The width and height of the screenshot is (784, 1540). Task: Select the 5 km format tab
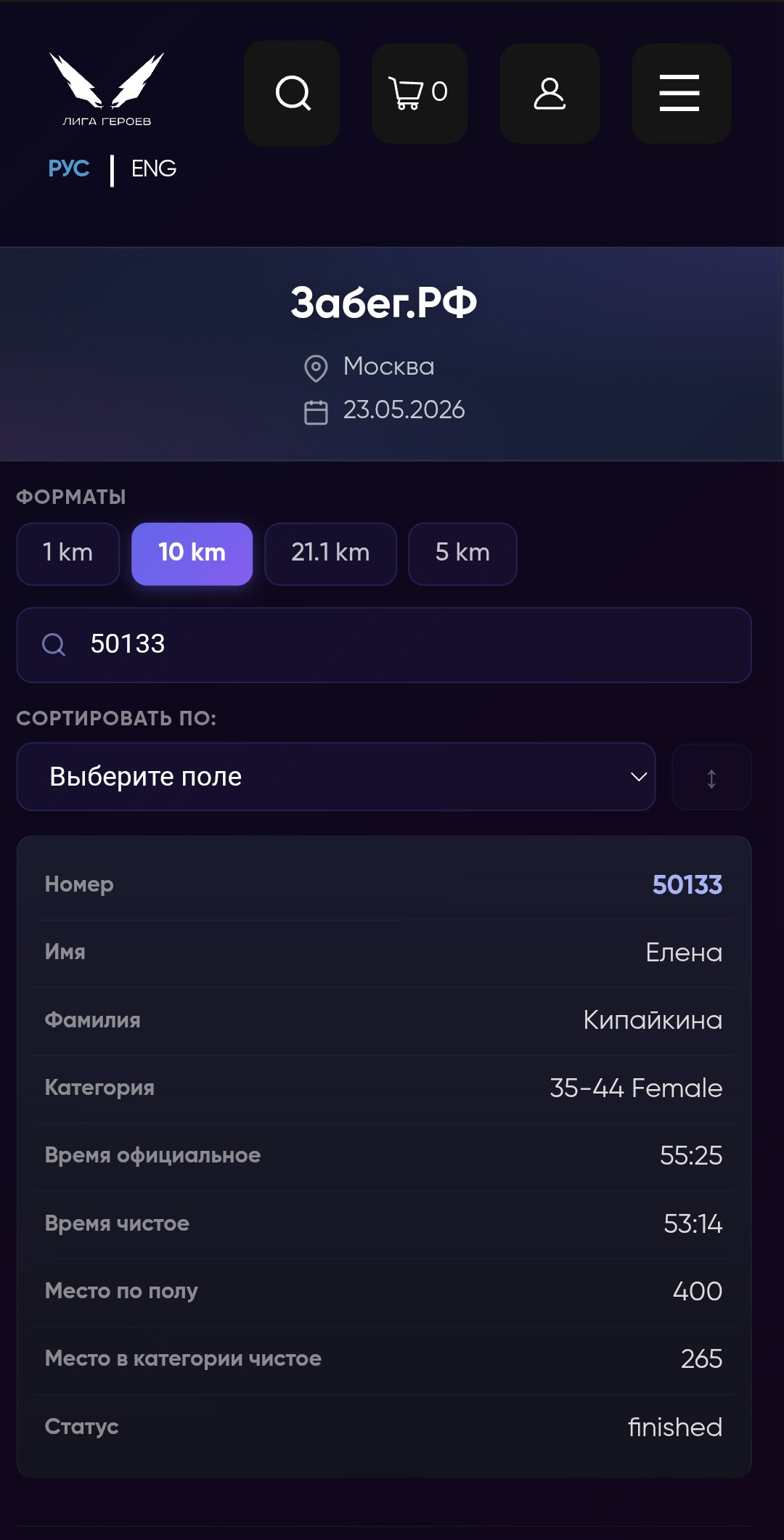(462, 554)
